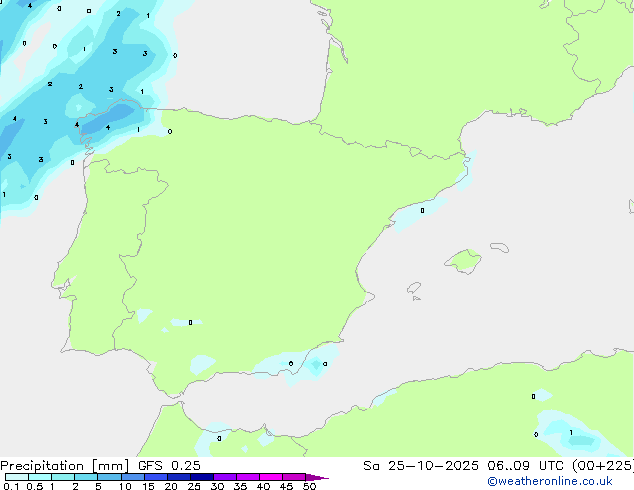This screenshot has width=634, height=490.
Task: Choose the 30–35 mm purple legend swatch
Action: coord(225,477)
